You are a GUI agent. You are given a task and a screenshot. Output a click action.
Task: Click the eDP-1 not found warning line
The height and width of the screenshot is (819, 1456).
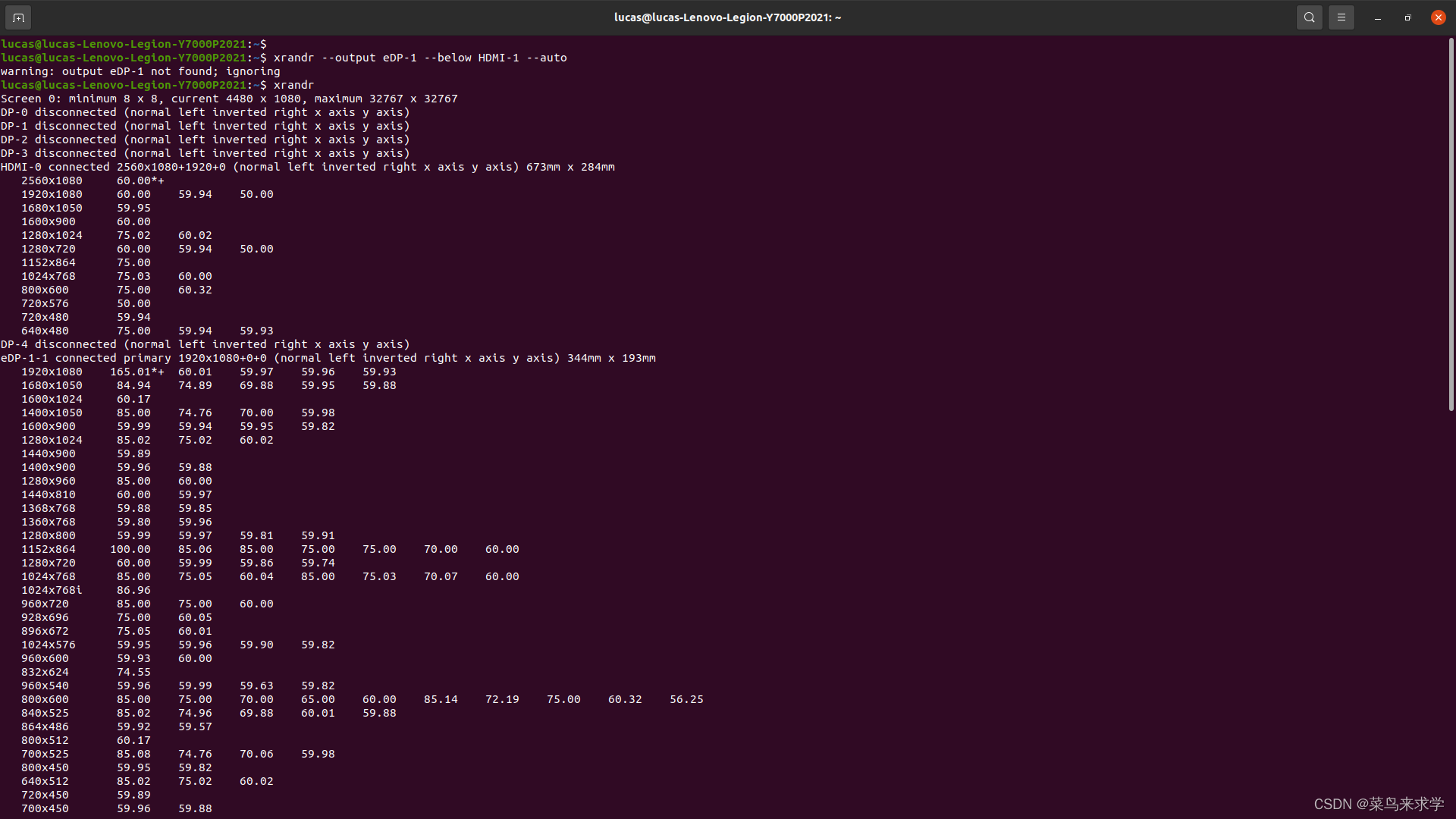(140, 71)
